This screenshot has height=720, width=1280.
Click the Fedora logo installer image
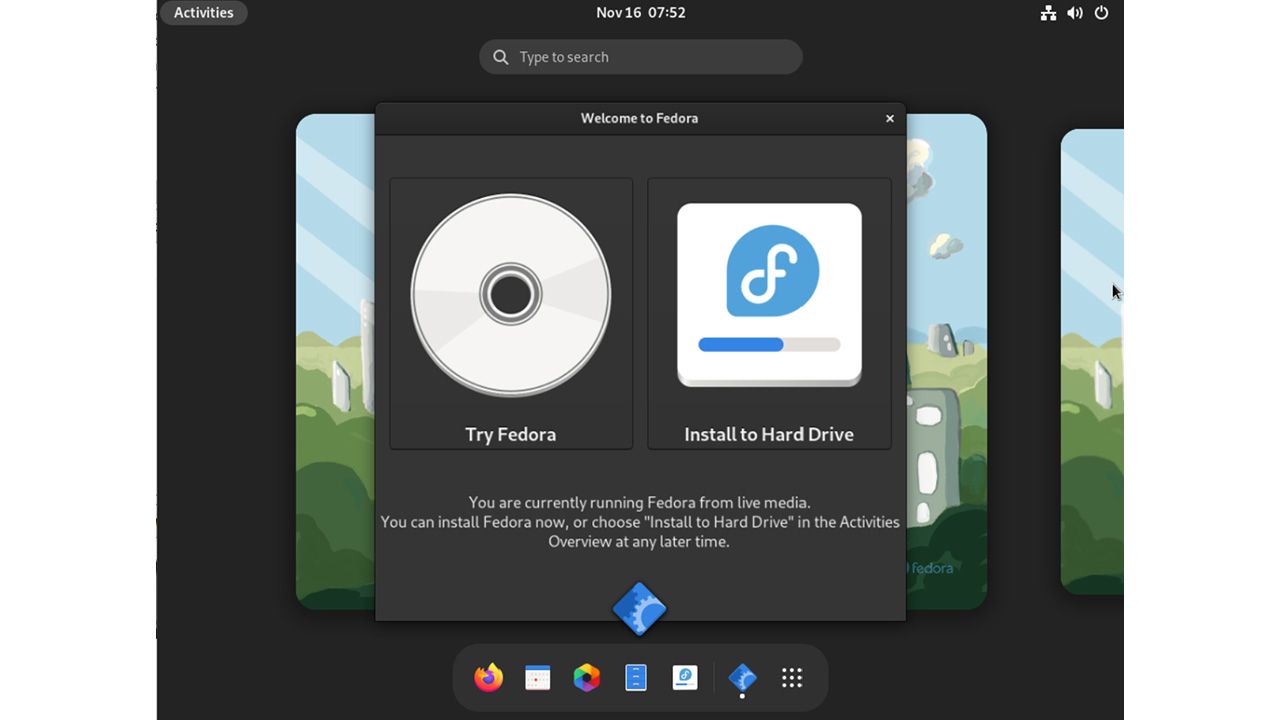(x=769, y=295)
